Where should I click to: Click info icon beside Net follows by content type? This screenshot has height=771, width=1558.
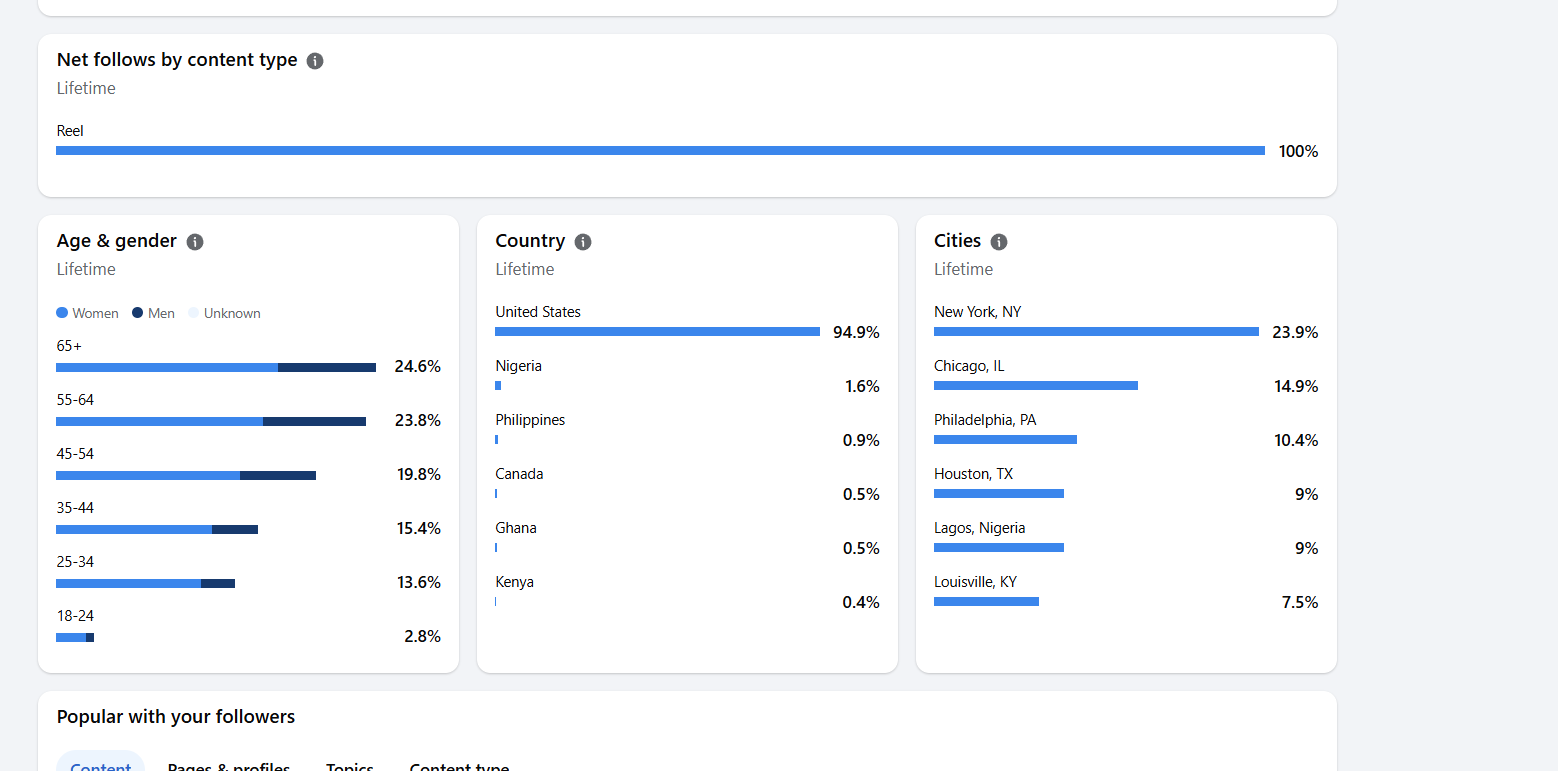(315, 61)
